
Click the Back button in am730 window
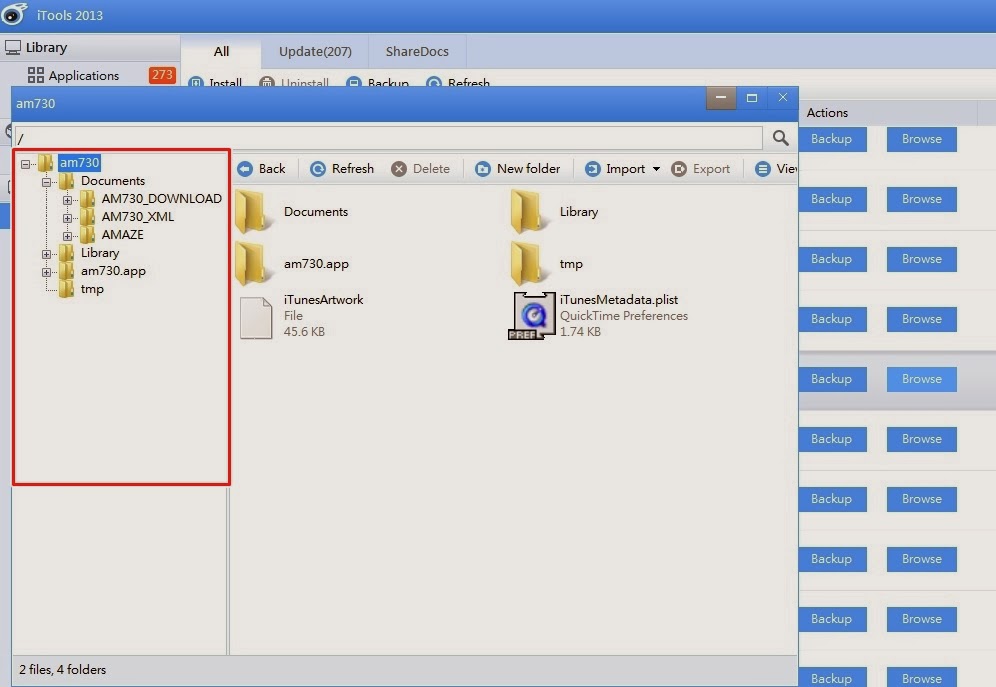point(261,169)
